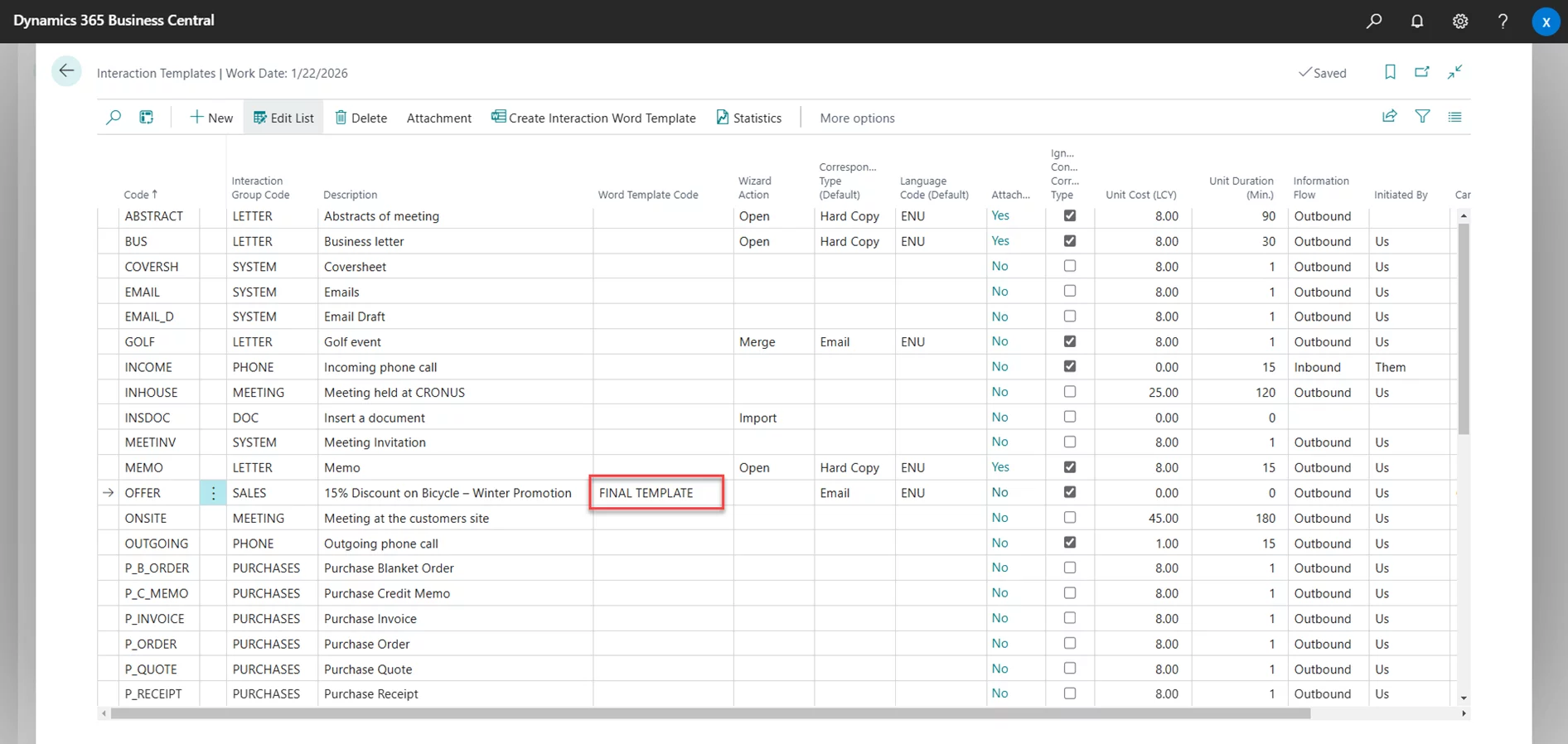The width and height of the screenshot is (1568, 744).
Task: Click the share icon in the toolbar
Action: [x=1390, y=117]
